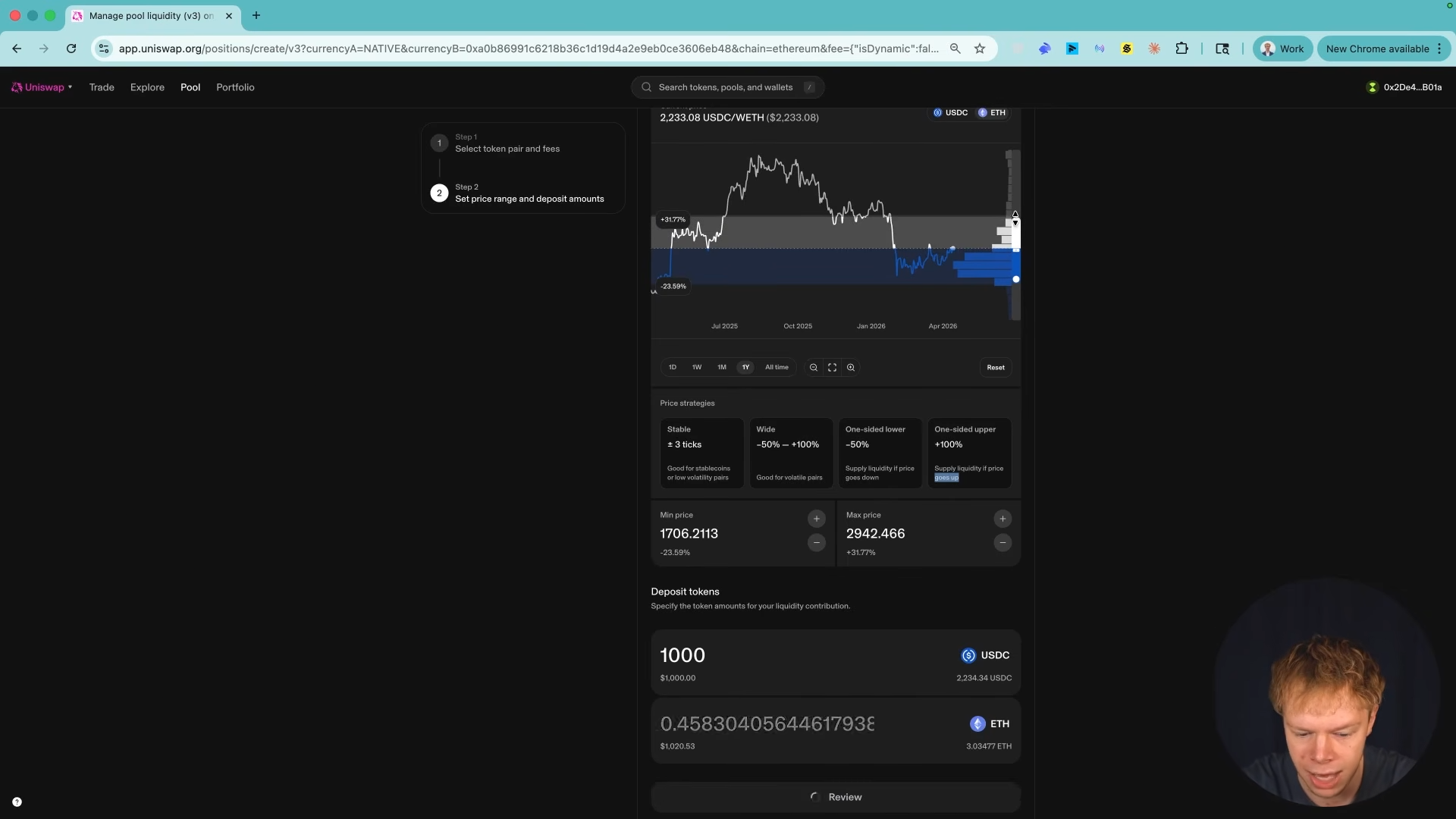This screenshot has width=1456, height=819.
Task: Open the yellow S extension icon
Action: (1127, 49)
